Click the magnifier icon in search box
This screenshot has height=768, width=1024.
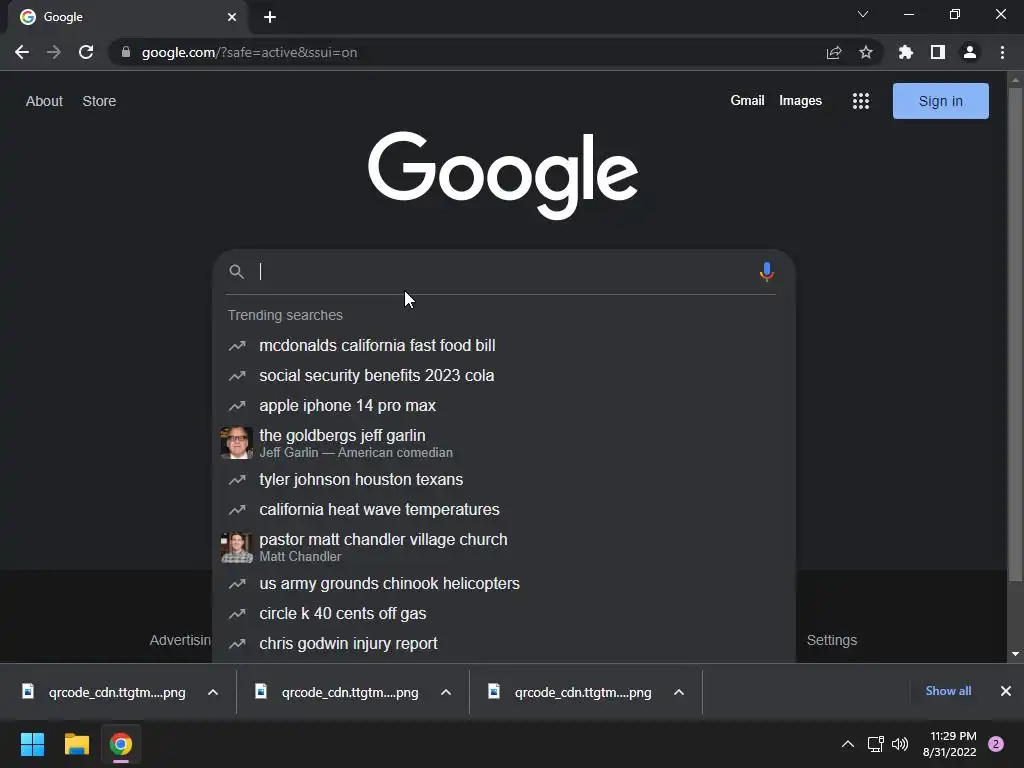tap(236, 272)
